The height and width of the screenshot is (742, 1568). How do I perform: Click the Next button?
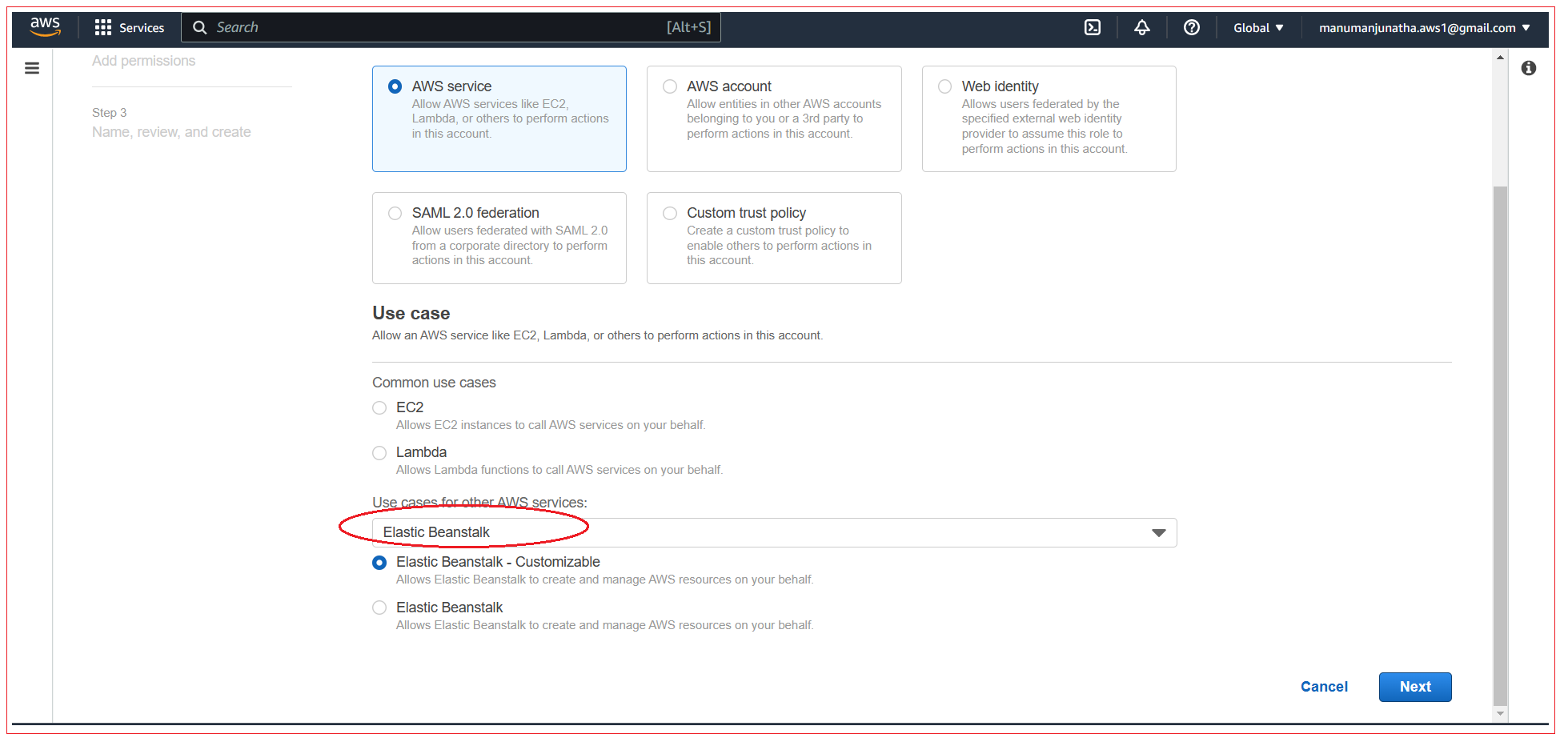coord(1415,687)
